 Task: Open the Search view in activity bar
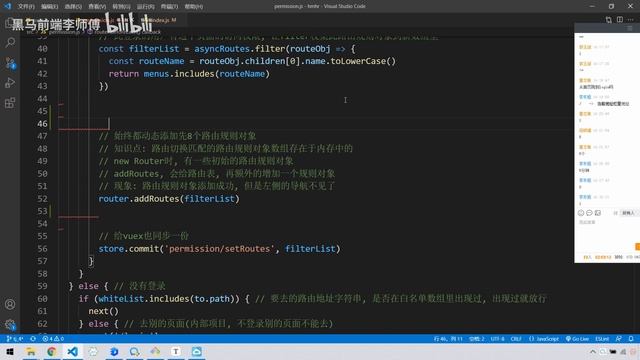click(10, 42)
